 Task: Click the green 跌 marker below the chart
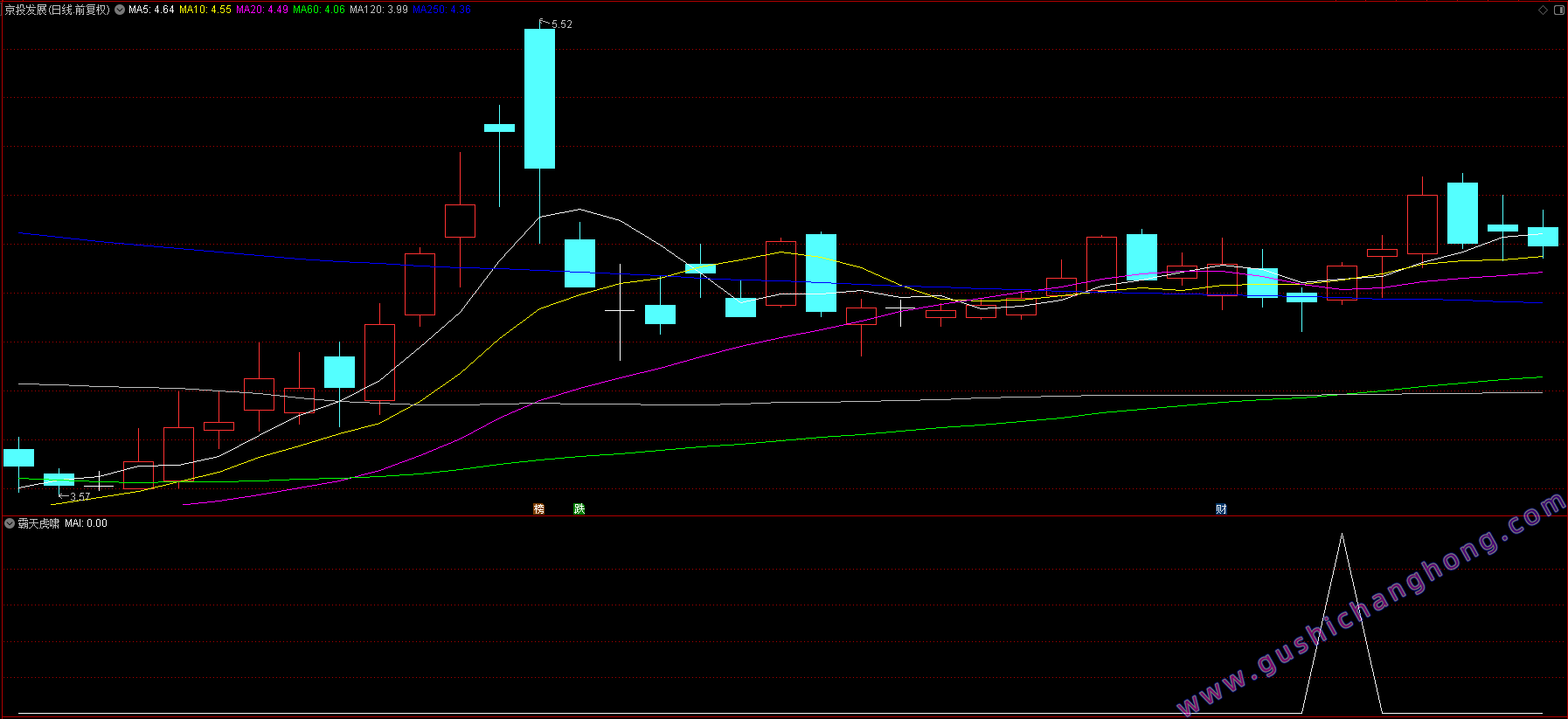click(579, 508)
